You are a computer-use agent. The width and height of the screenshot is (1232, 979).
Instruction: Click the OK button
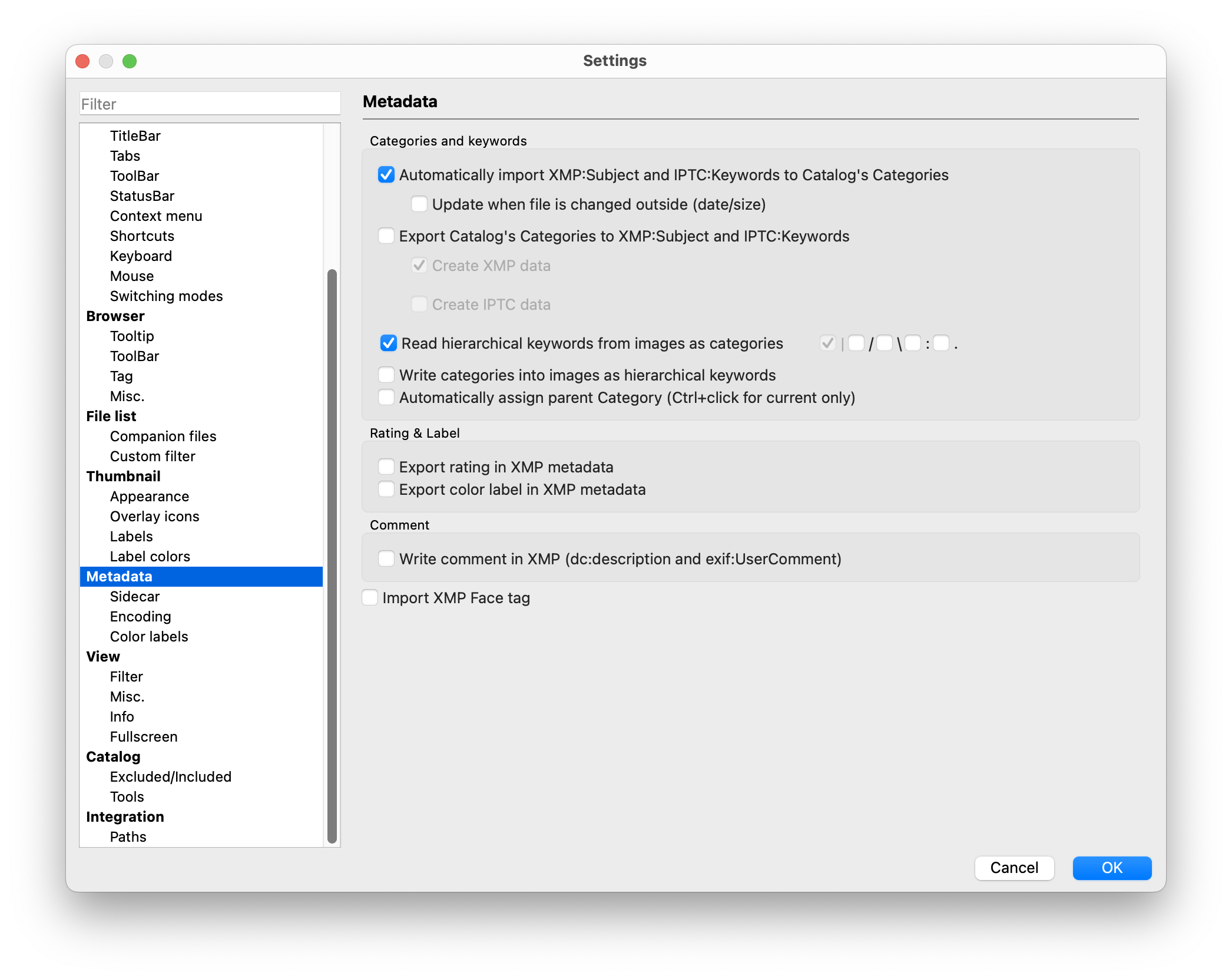[1111, 868]
